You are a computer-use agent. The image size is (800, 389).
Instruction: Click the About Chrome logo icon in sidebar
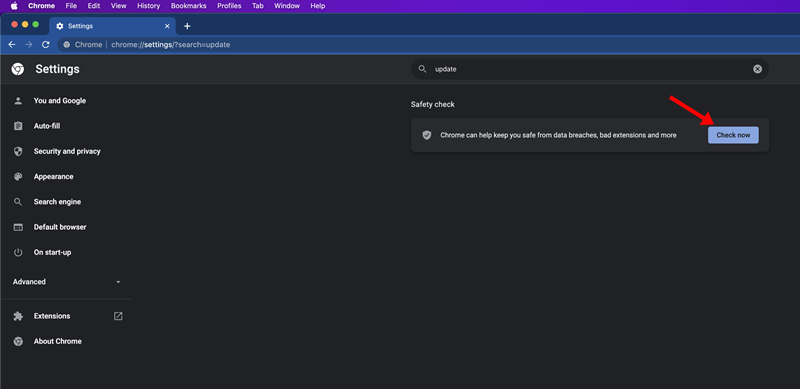tap(18, 342)
